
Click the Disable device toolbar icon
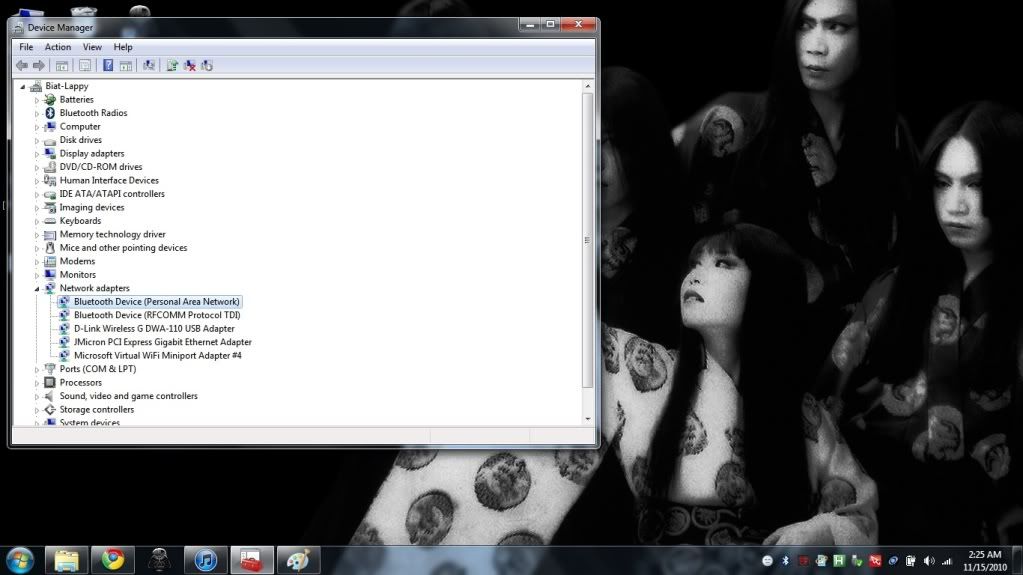pyautogui.click(x=206, y=66)
